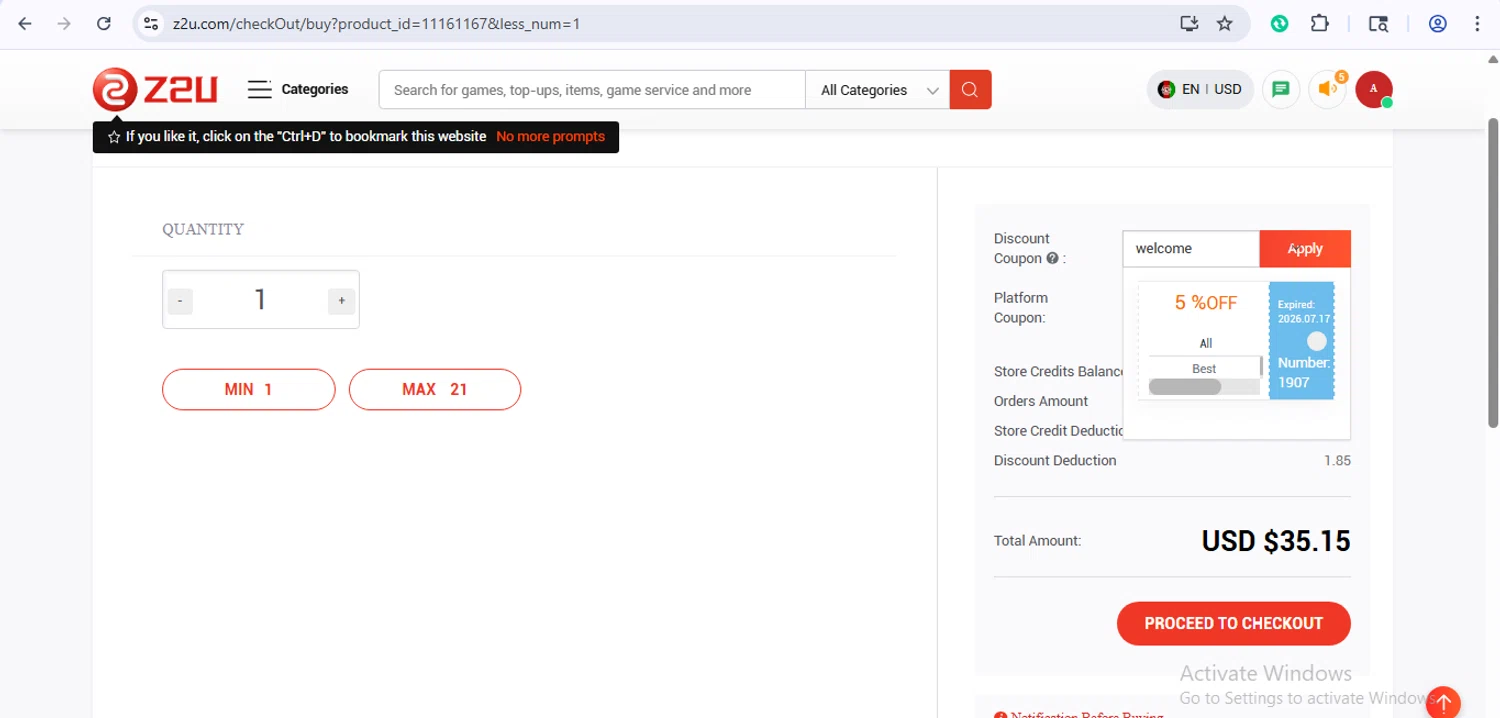Screen dimensions: 1500x718
Task: Click the install app icon in address bar
Action: tap(1189, 24)
